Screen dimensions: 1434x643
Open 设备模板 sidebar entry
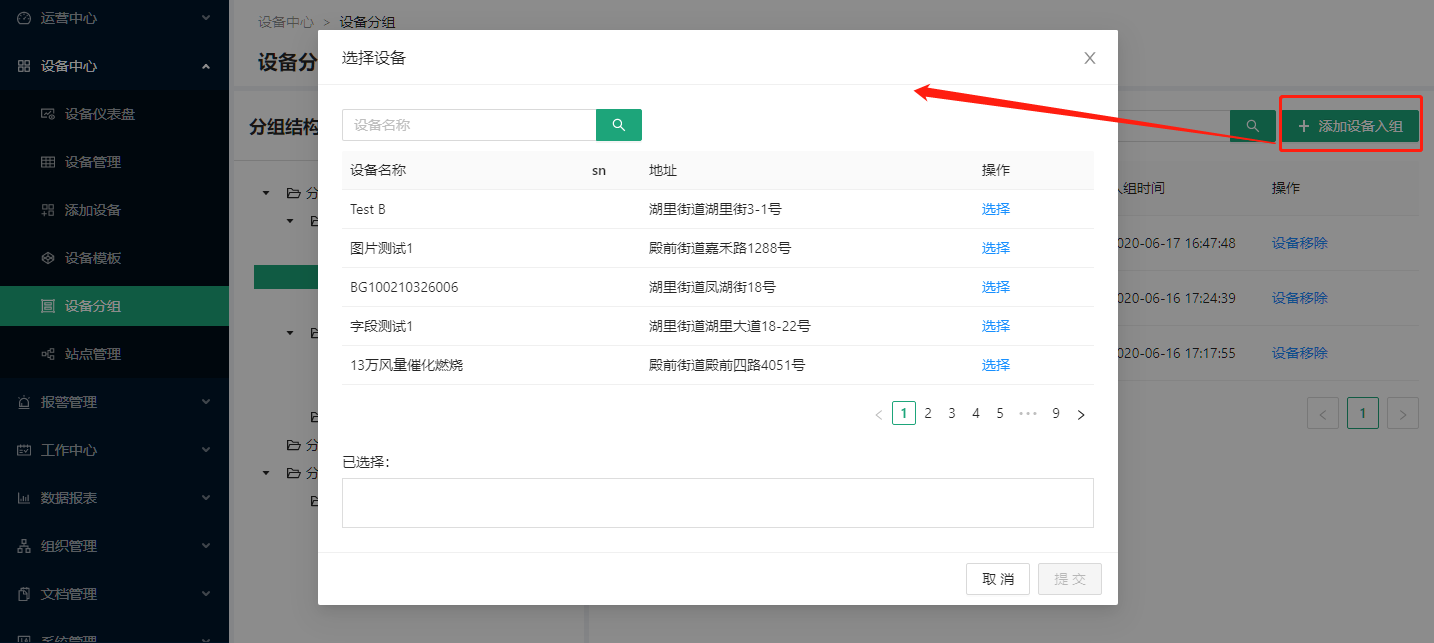click(92, 258)
